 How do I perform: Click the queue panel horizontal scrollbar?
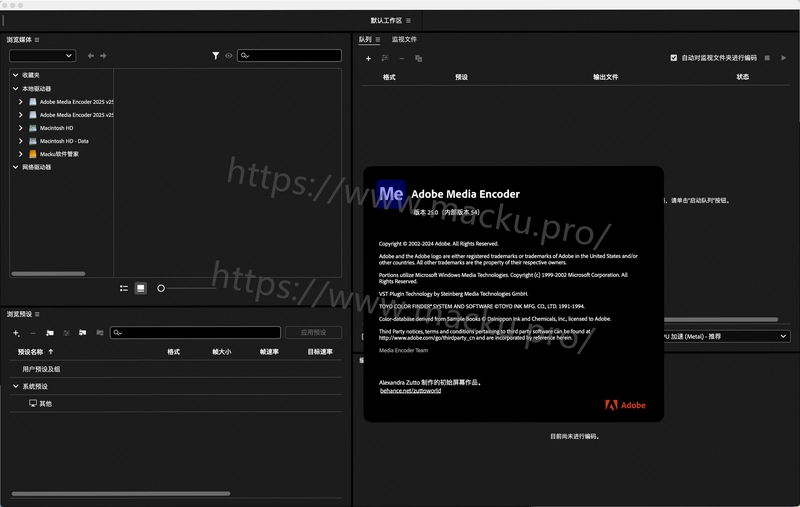click(720, 319)
